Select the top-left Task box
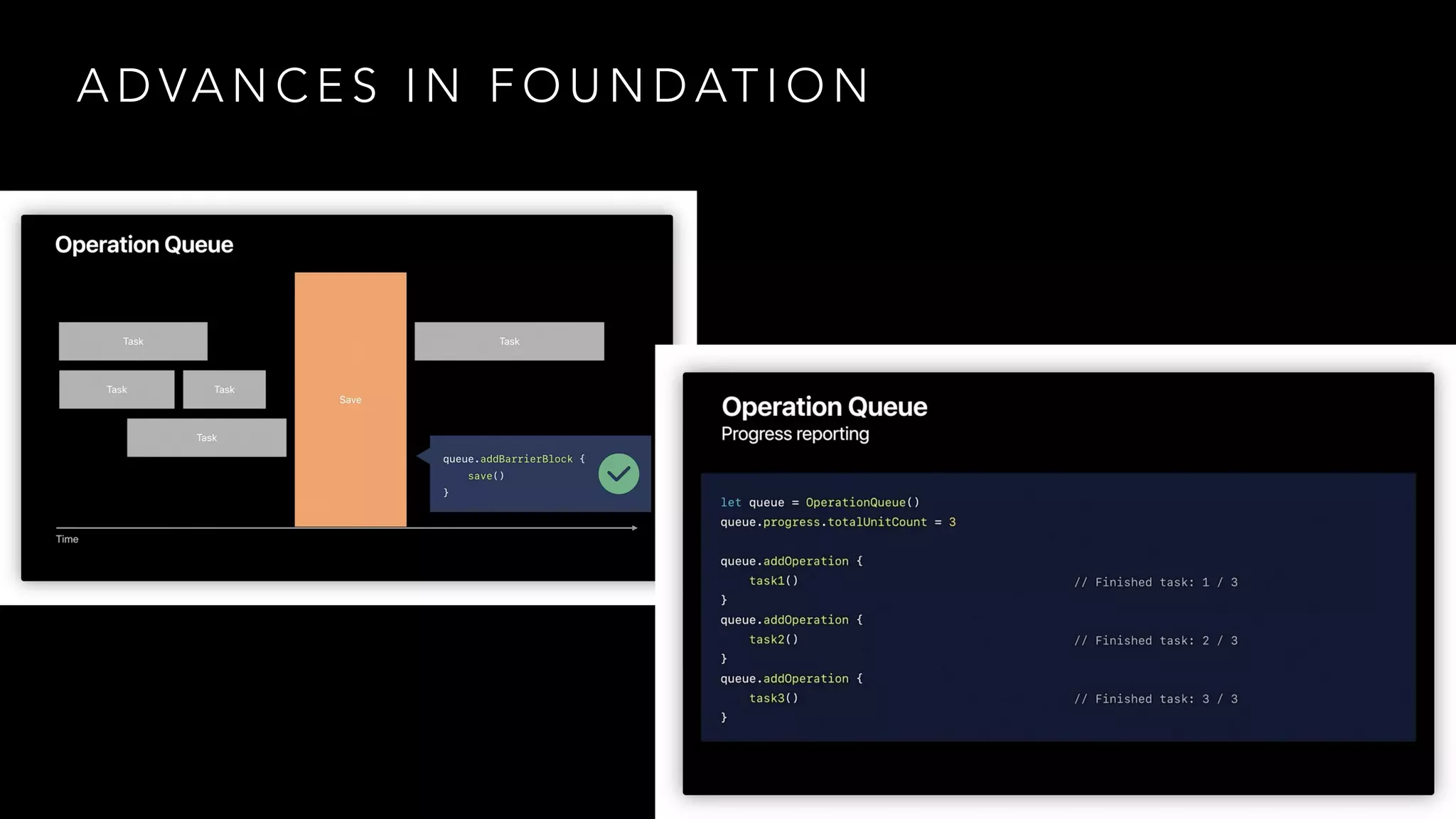The width and height of the screenshot is (1456, 819). coord(133,341)
